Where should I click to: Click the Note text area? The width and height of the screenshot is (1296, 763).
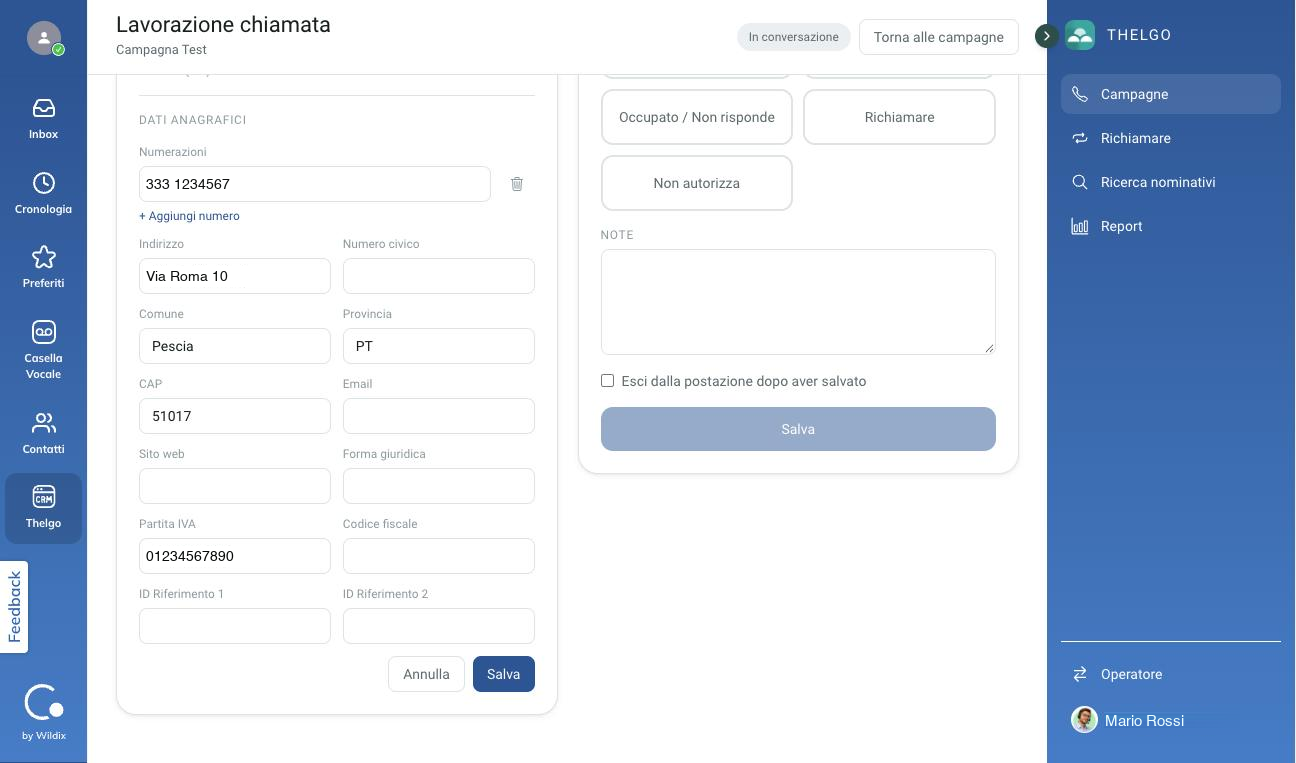click(x=798, y=302)
